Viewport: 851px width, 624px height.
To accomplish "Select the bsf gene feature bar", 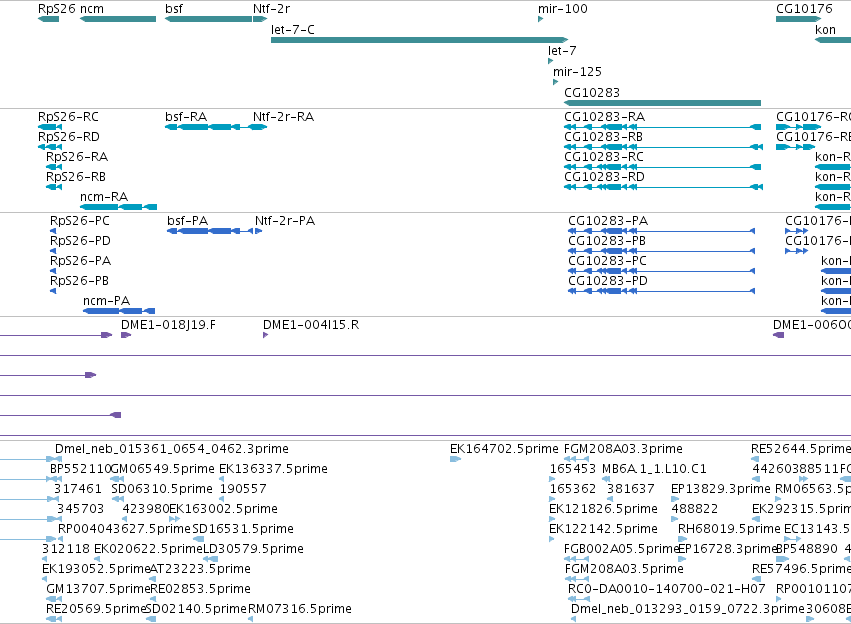I will (208, 19).
